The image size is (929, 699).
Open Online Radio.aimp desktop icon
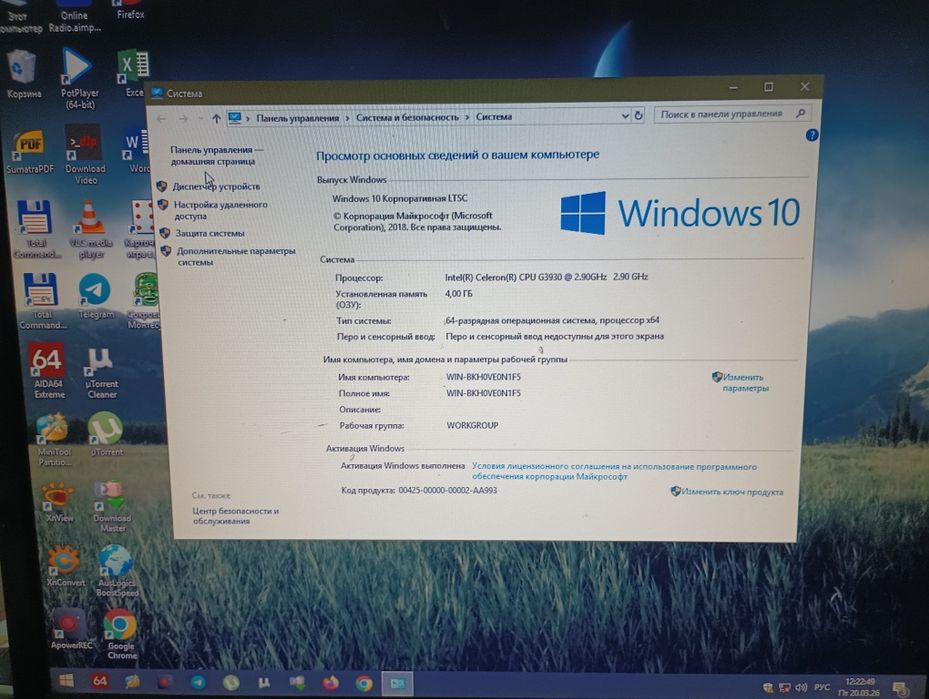[x=74, y=17]
